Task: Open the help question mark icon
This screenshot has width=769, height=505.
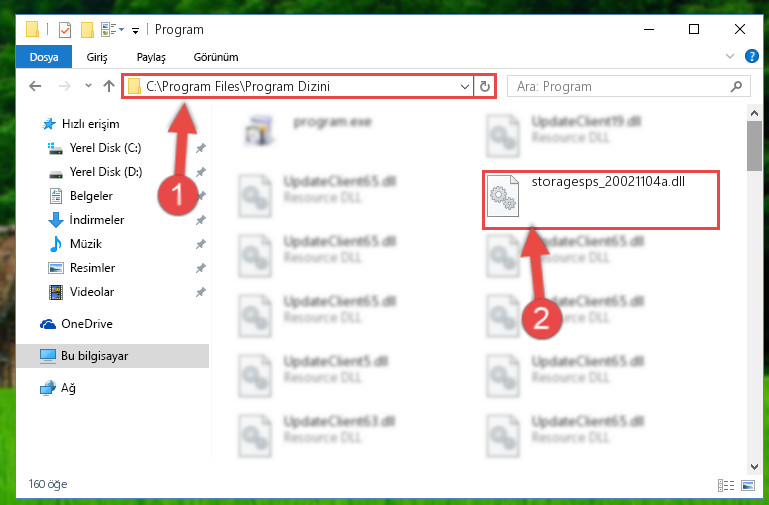Action: 751,56
